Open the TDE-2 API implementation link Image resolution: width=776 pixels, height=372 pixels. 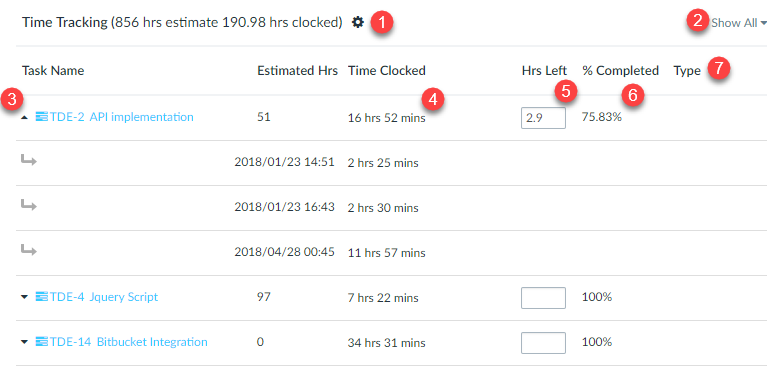point(121,117)
